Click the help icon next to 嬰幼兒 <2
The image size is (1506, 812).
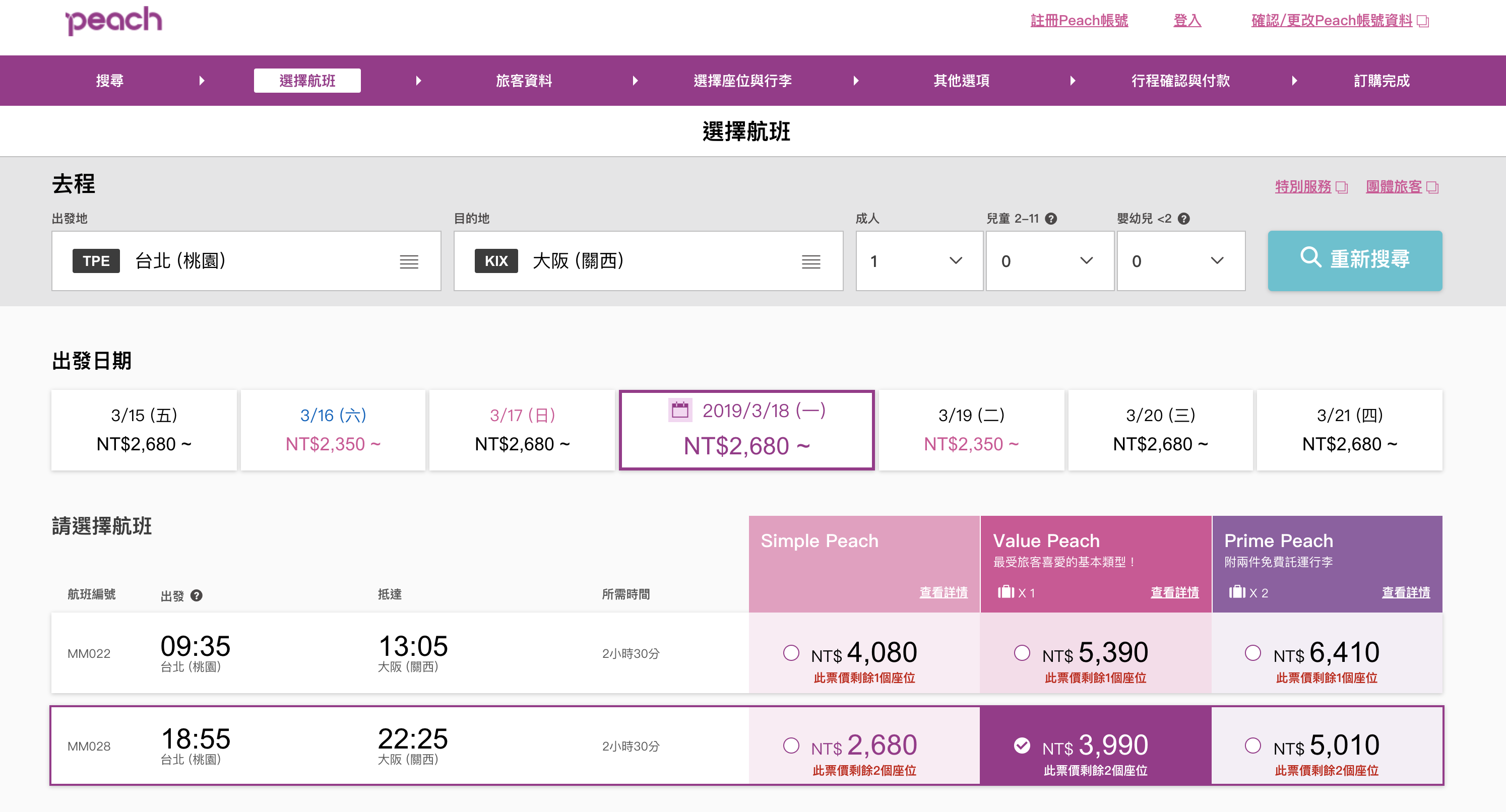(1184, 219)
